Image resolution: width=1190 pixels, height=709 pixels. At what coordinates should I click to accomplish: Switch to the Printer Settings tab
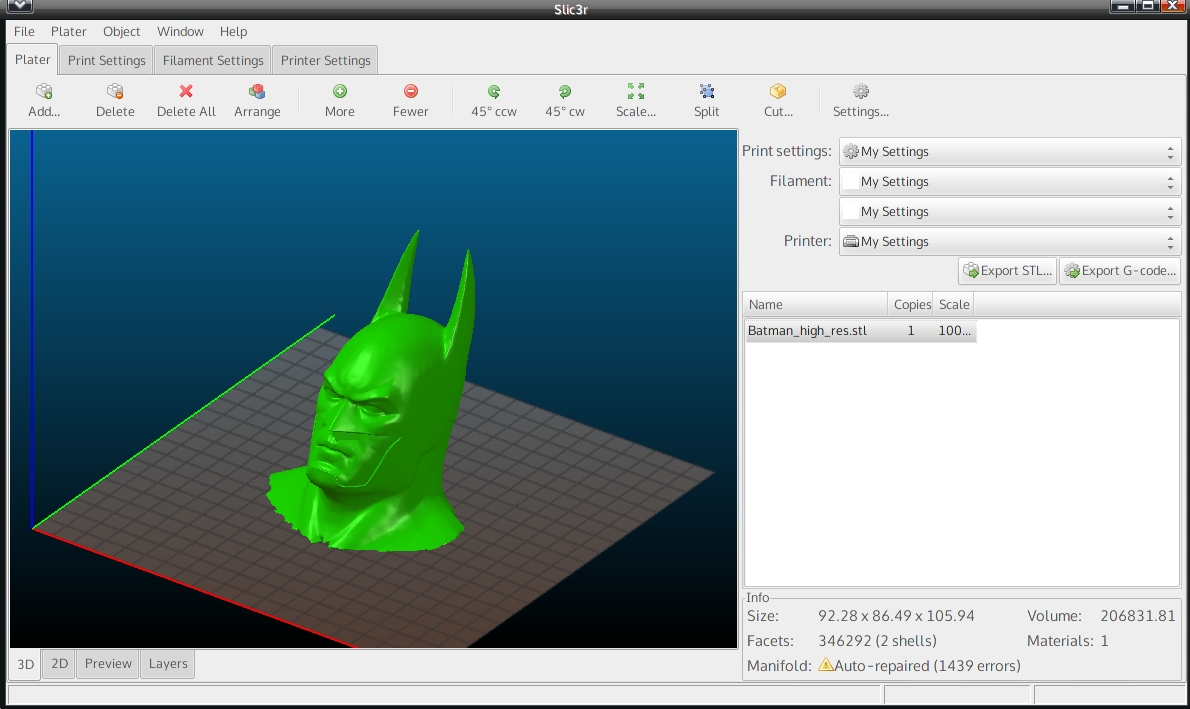(x=326, y=60)
